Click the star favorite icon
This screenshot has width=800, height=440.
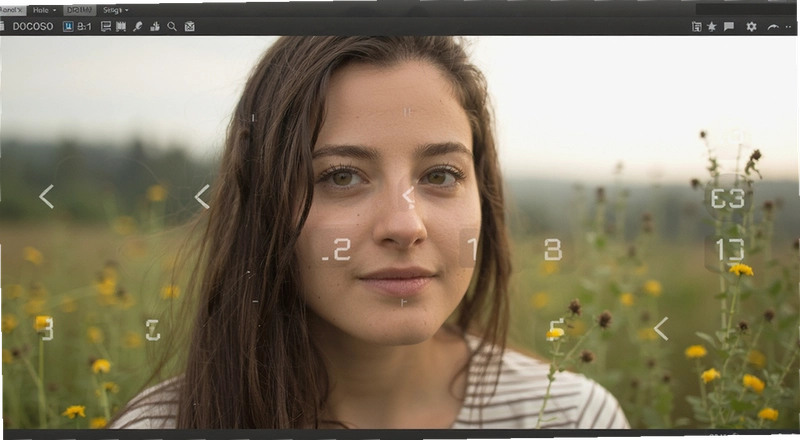(x=712, y=27)
